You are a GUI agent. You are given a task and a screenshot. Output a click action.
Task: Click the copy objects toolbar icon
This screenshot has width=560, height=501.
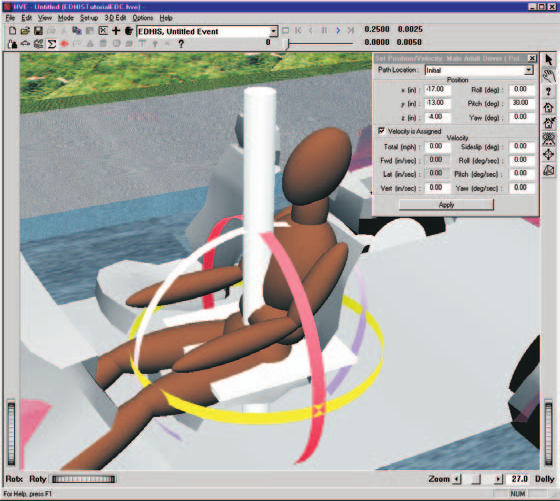[77, 31]
